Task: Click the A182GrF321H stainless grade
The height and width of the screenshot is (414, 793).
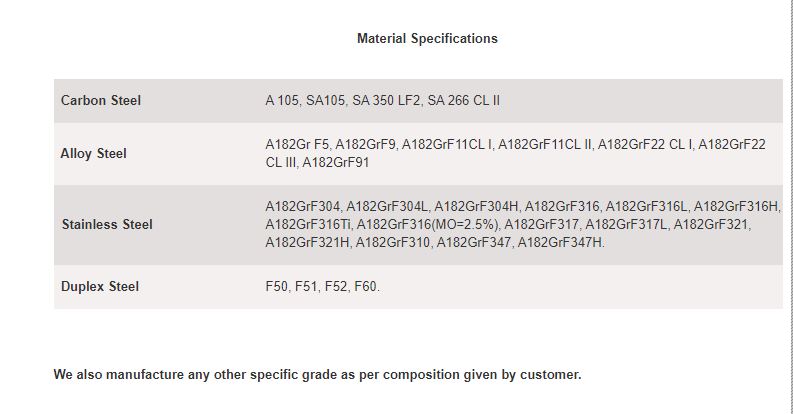Action: point(307,242)
